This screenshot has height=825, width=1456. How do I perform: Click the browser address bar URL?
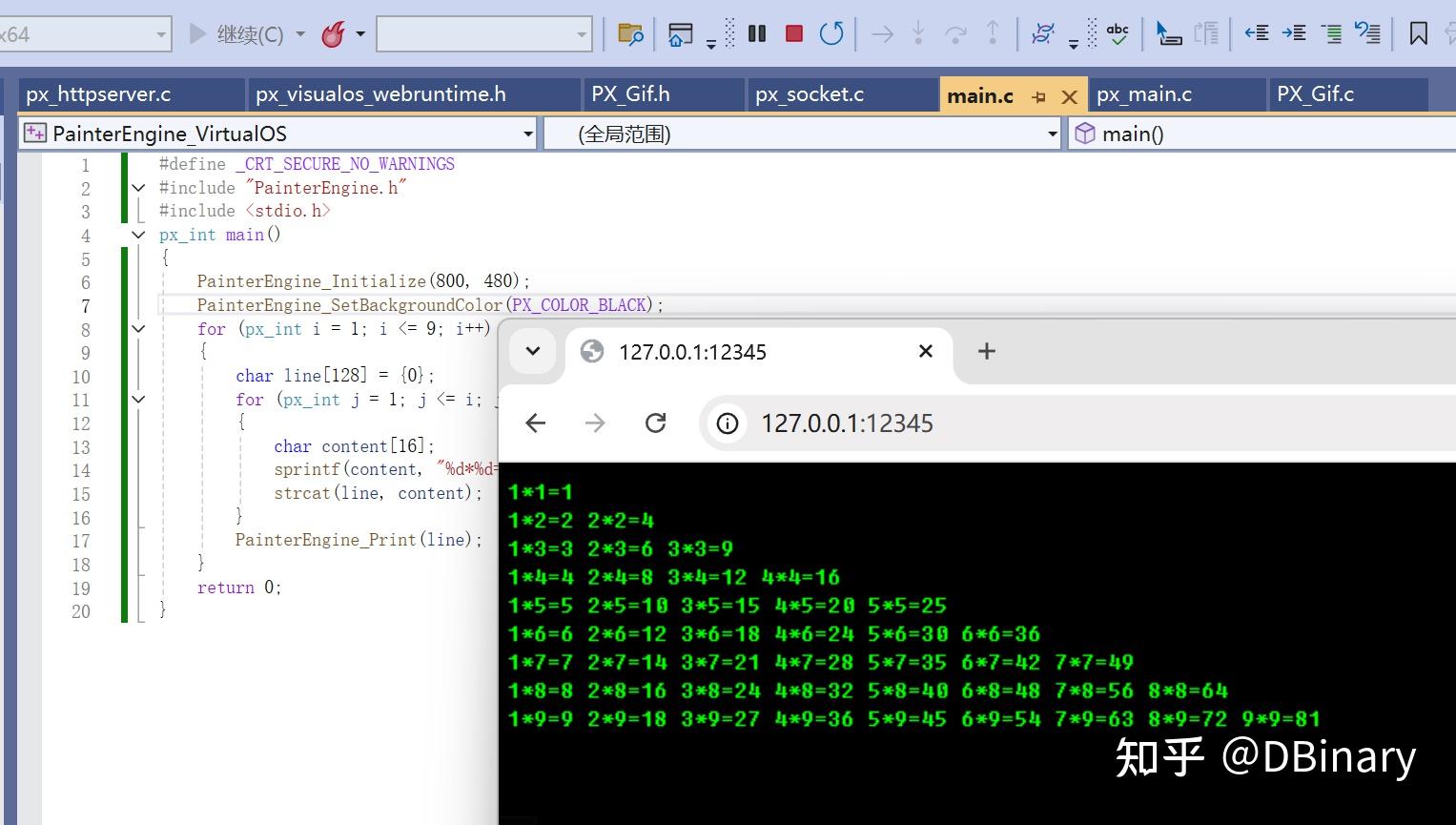pyautogui.click(x=847, y=423)
